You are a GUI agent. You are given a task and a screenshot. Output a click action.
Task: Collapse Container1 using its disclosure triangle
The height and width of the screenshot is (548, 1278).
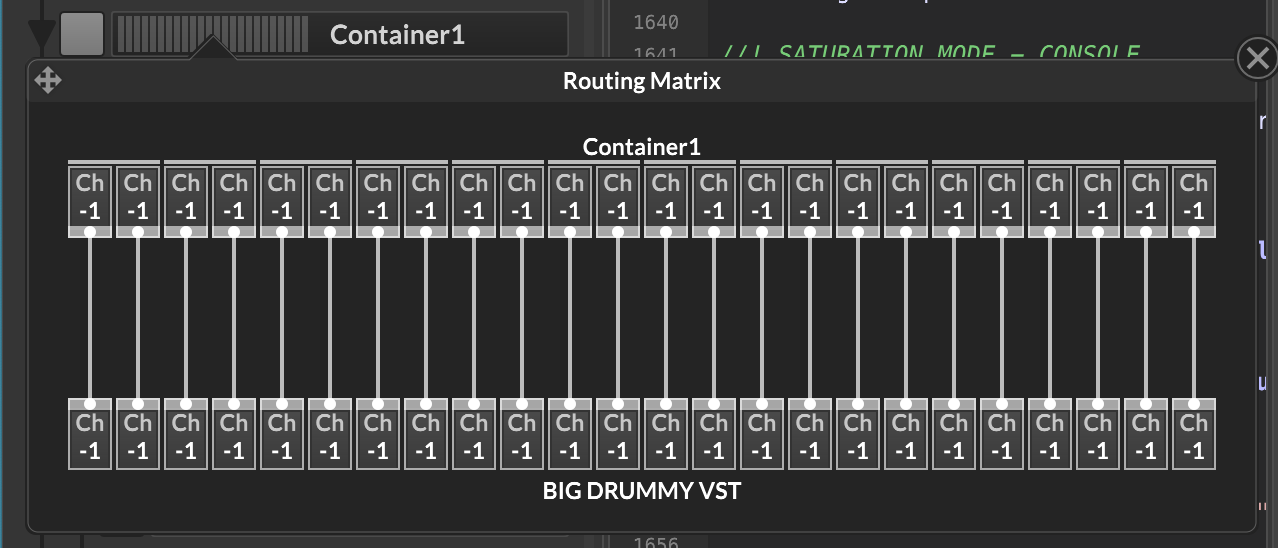pos(40,35)
